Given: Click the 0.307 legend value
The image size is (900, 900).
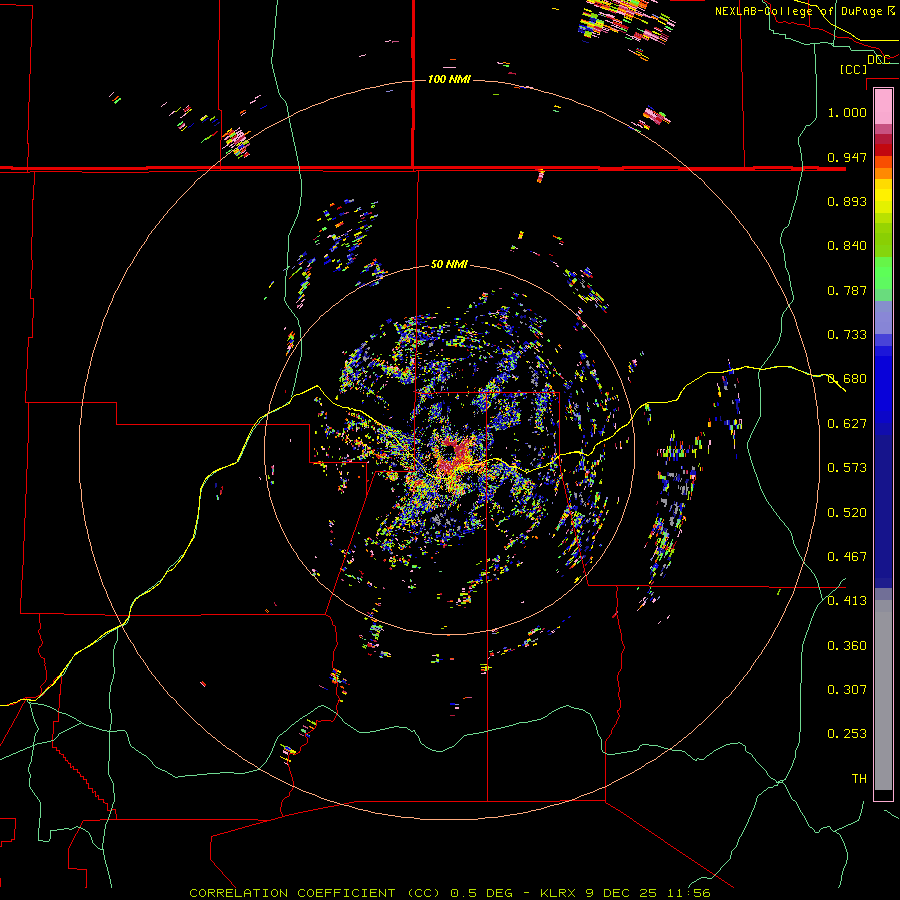Looking at the screenshot, I should coord(847,689).
